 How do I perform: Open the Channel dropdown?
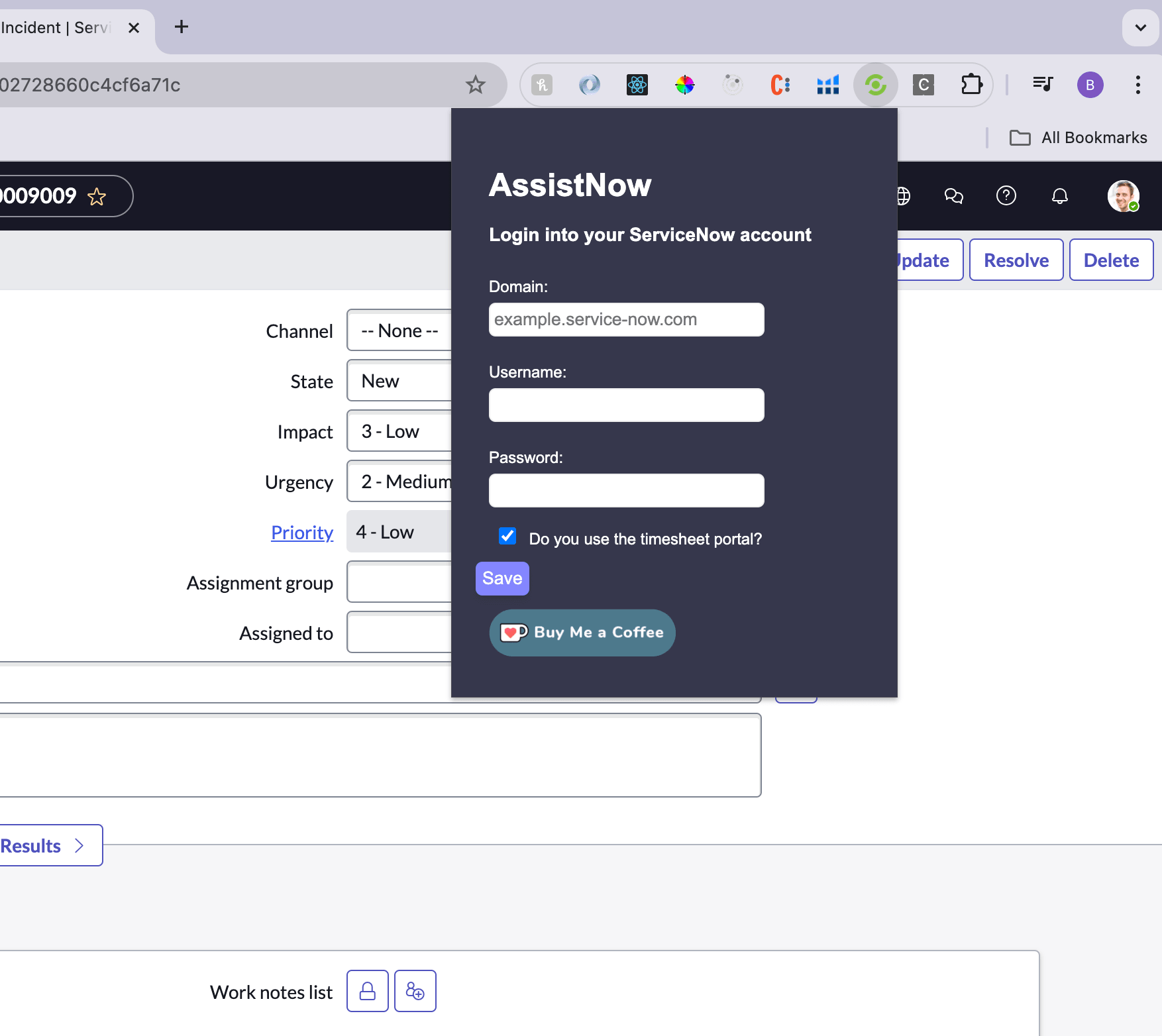point(399,331)
